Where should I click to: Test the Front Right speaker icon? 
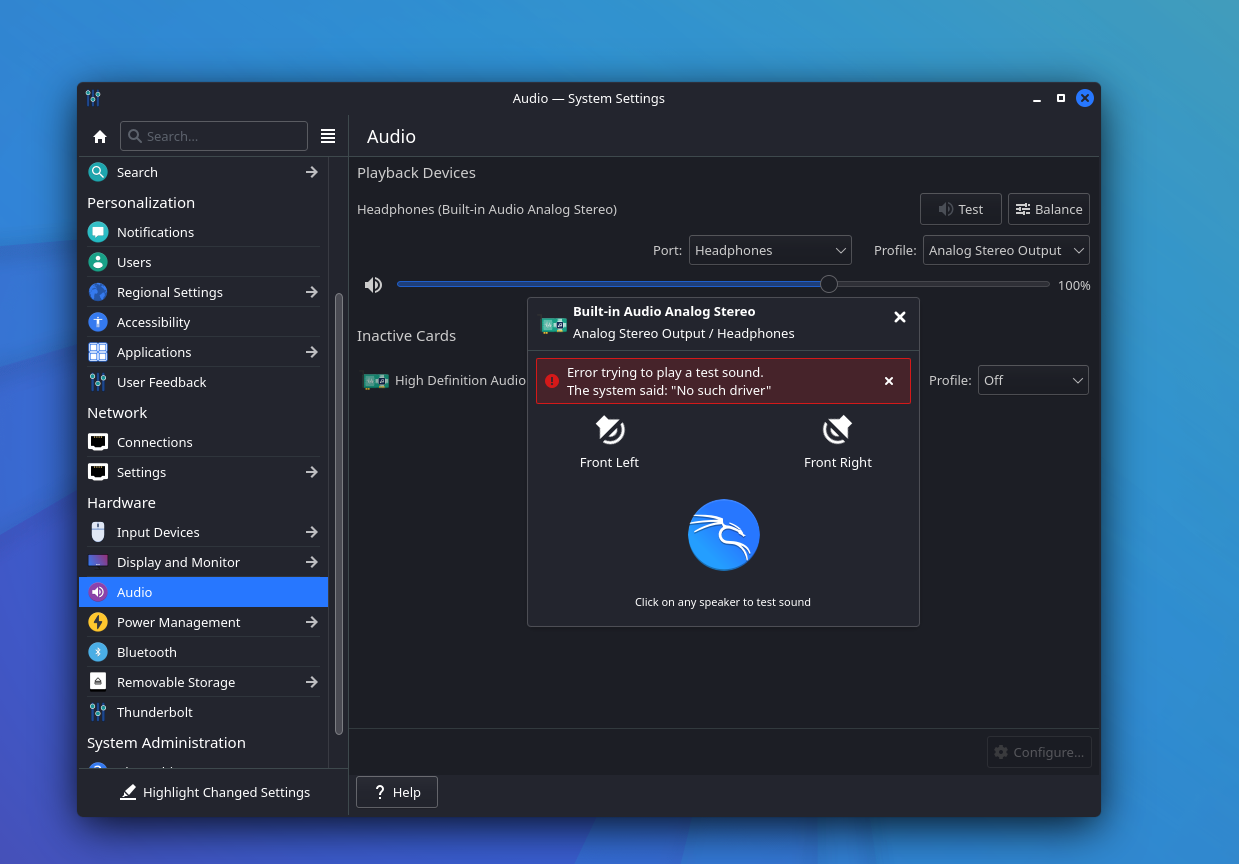[x=837, y=430]
